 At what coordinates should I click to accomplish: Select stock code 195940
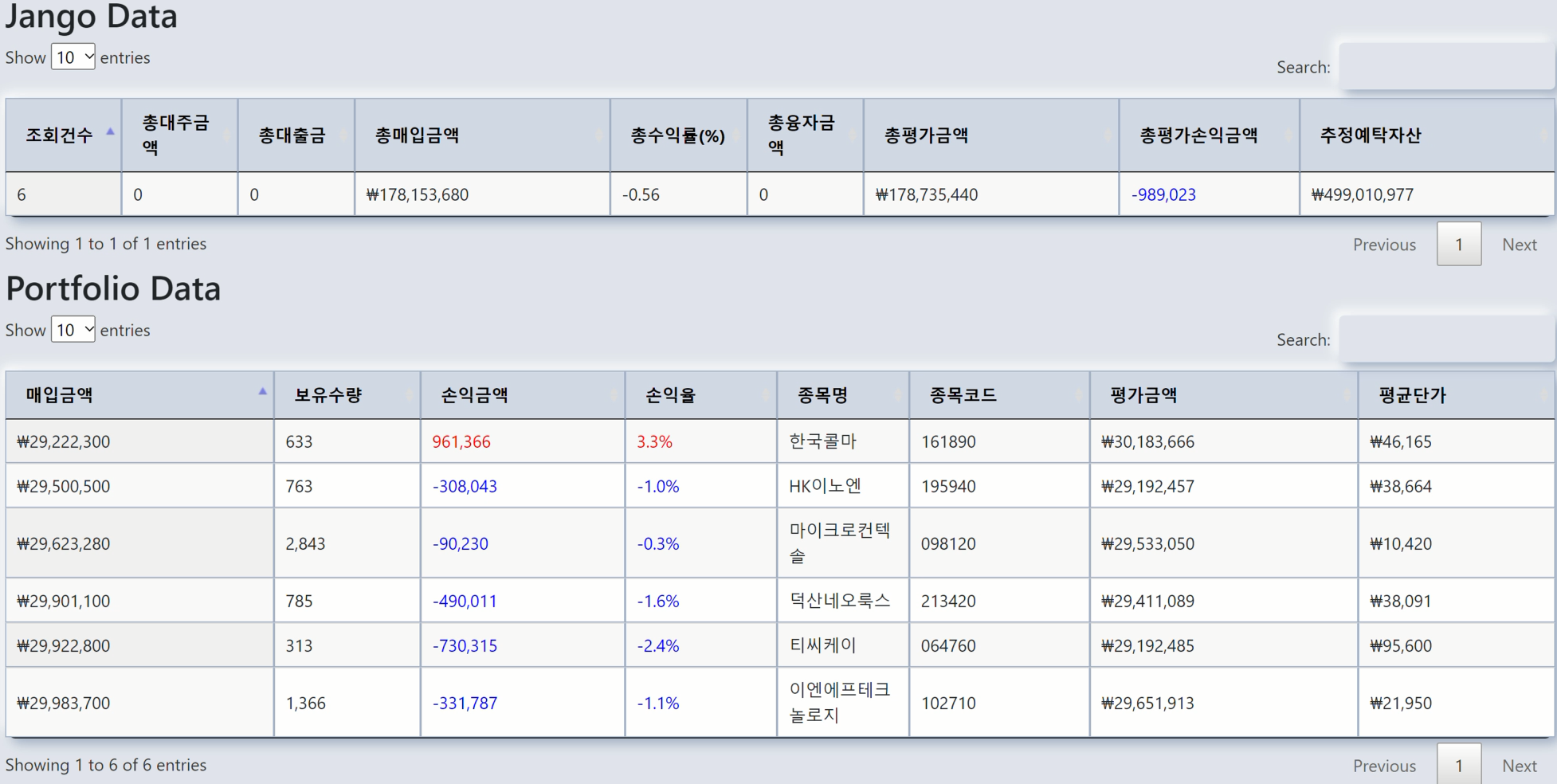[999, 486]
